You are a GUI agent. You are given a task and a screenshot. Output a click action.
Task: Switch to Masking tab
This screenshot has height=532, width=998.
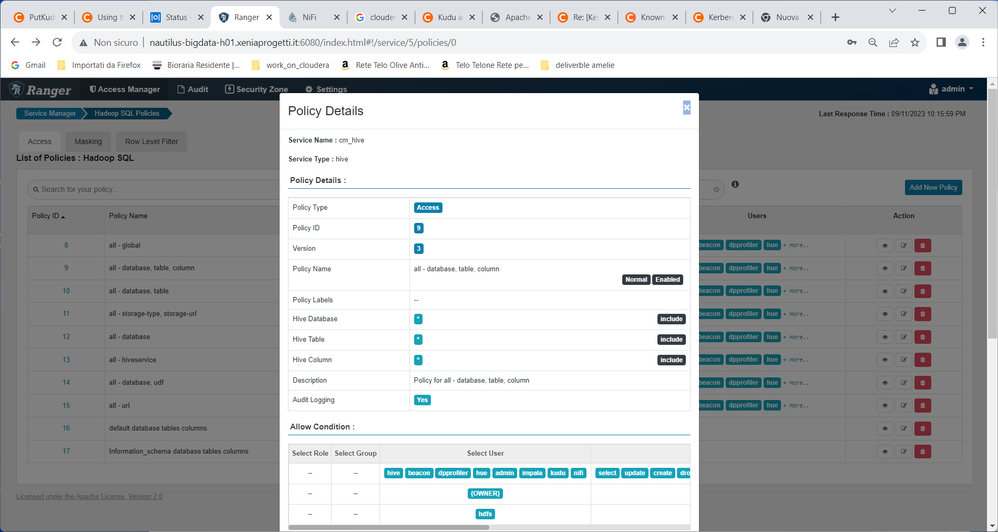tap(88, 141)
